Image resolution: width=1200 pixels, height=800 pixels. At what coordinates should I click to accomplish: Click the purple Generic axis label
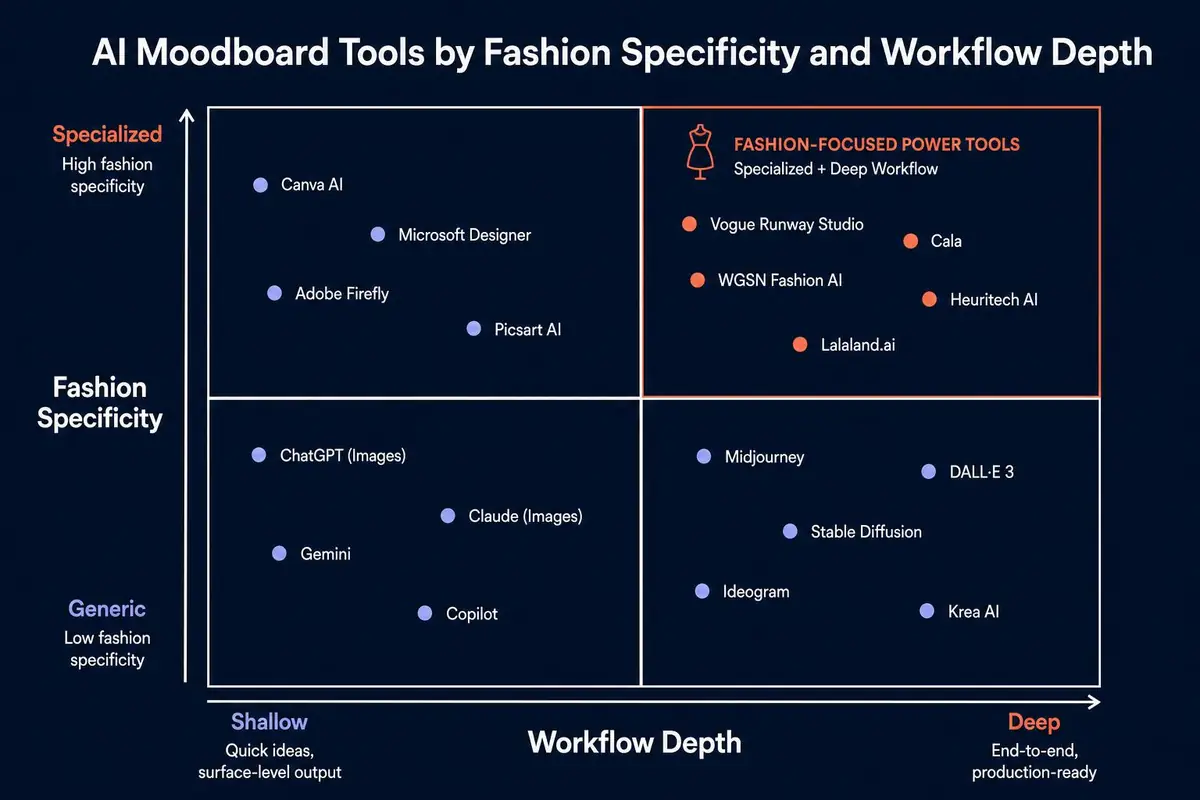click(x=107, y=609)
